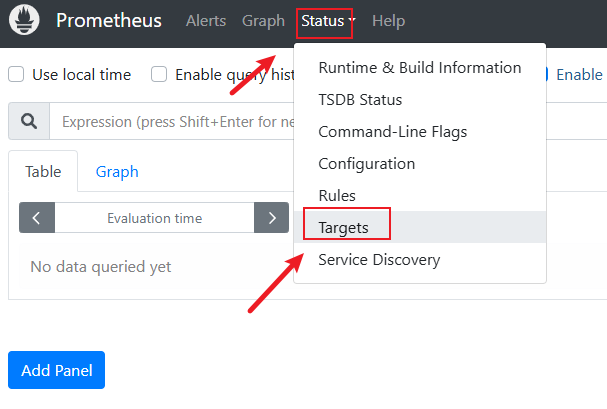This screenshot has width=607, height=409.
Task: Select TSDB Status from the dropdown
Action: click(420, 100)
